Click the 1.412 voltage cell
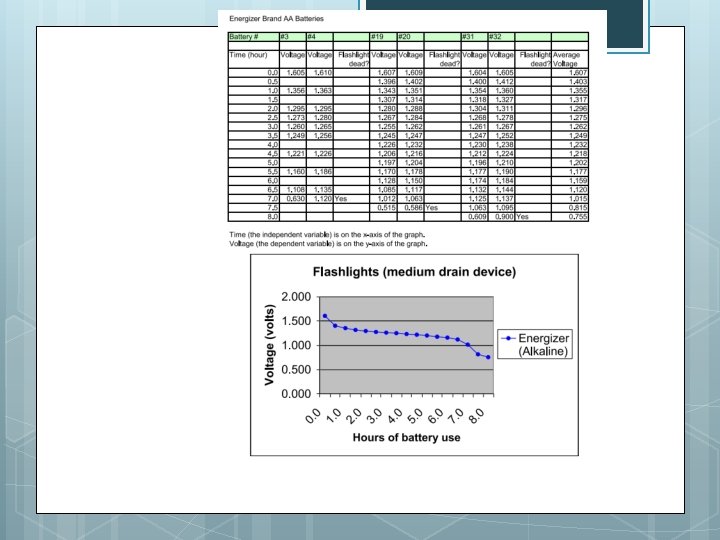Image resolution: width=720 pixels, height=540 pixels. (501, 82)
